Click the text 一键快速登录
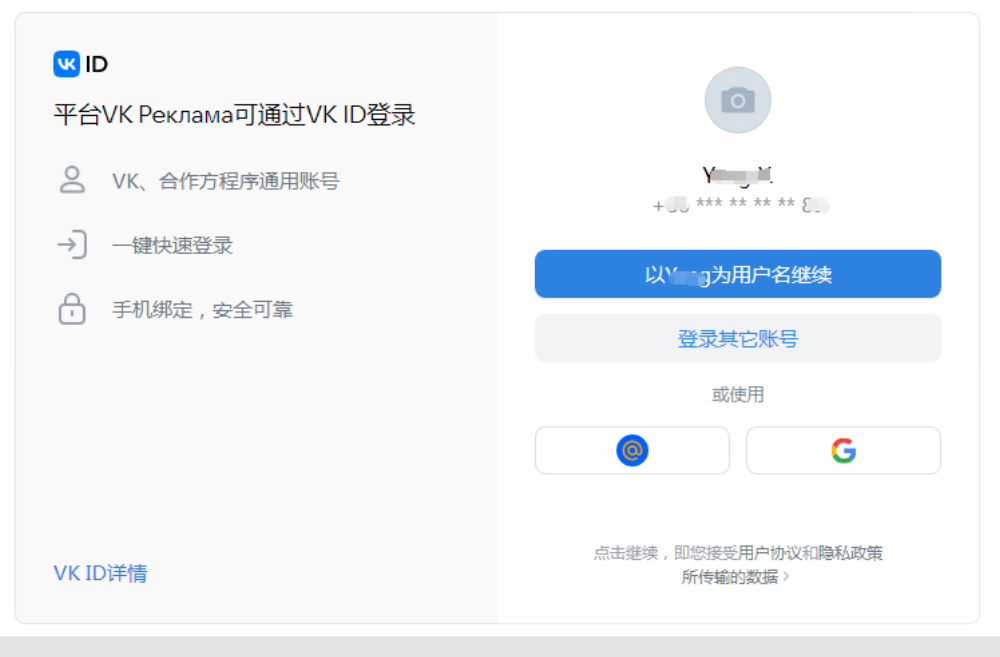 pos(173,246)
